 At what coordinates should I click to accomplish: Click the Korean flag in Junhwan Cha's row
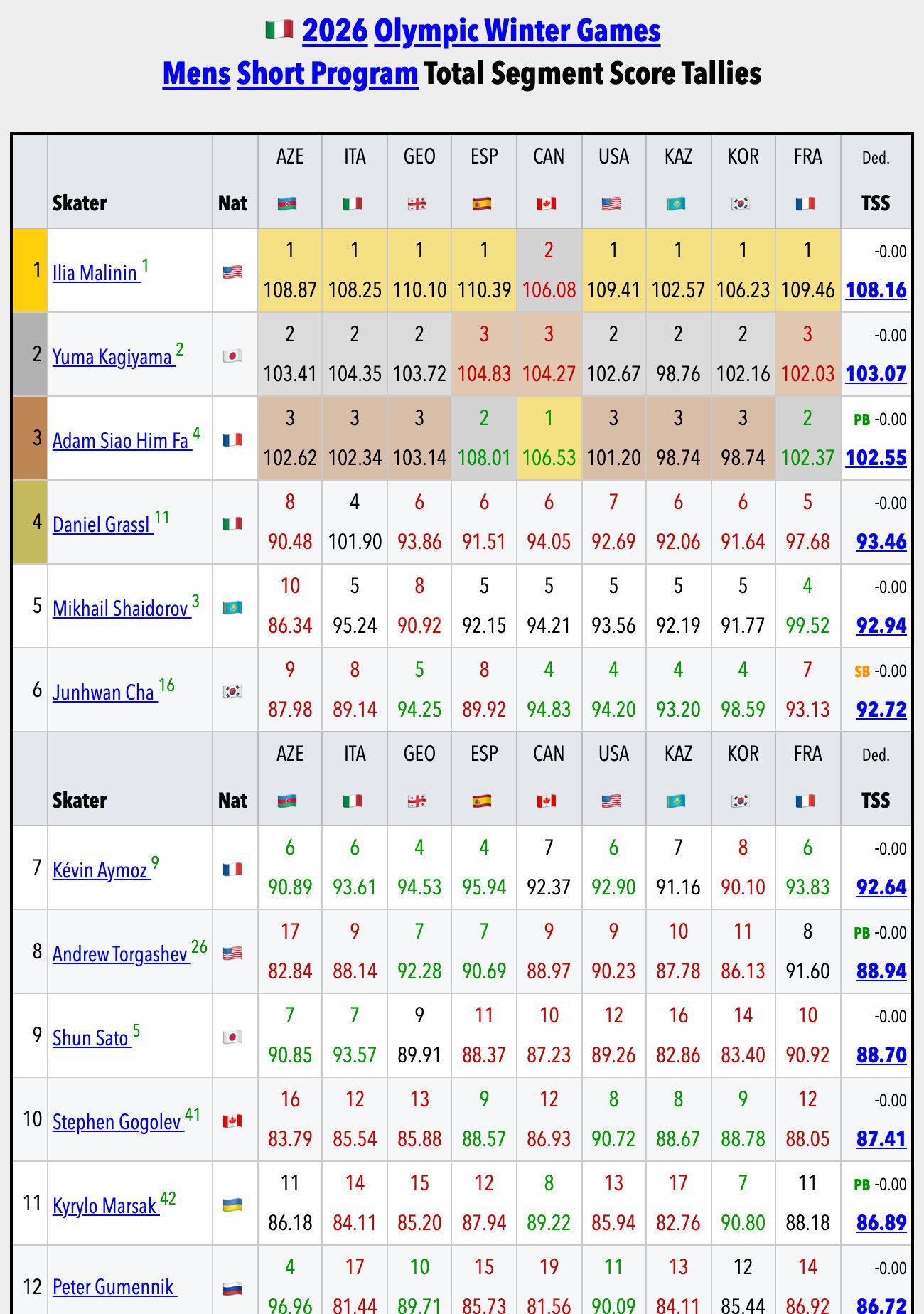(x=232, y=691)
